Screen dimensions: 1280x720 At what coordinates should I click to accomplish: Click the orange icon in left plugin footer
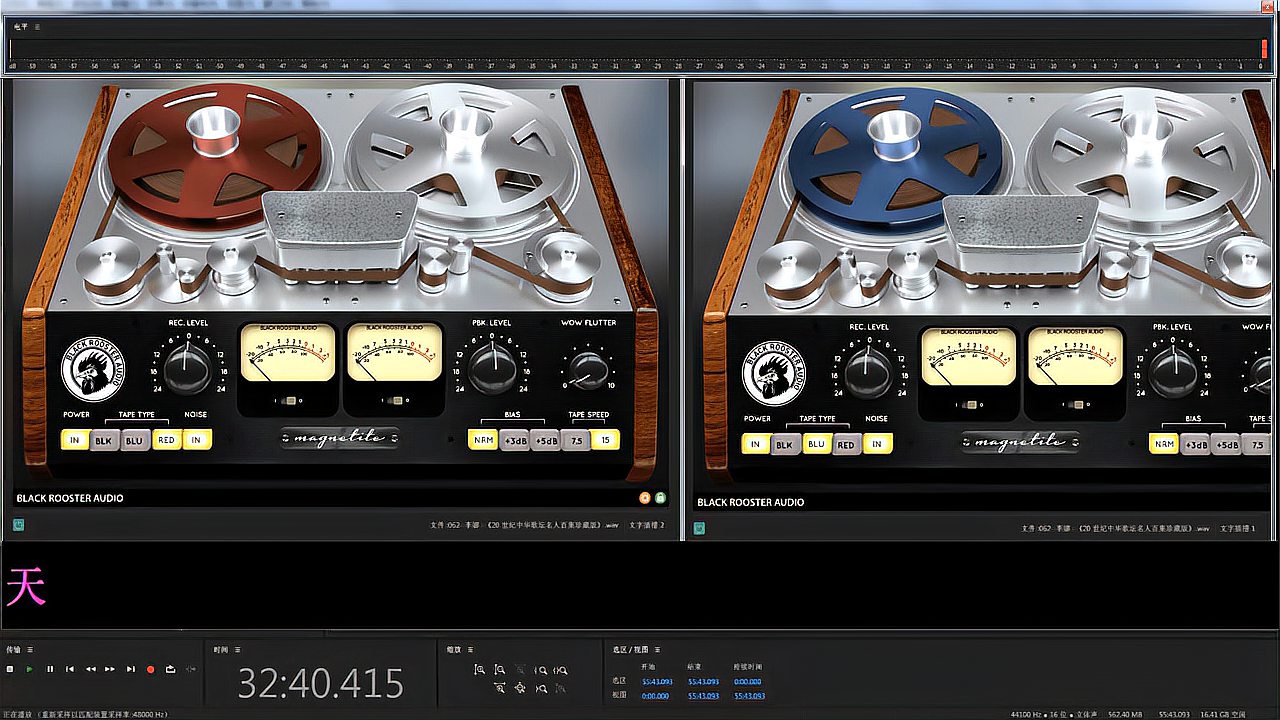coord(645,497)
